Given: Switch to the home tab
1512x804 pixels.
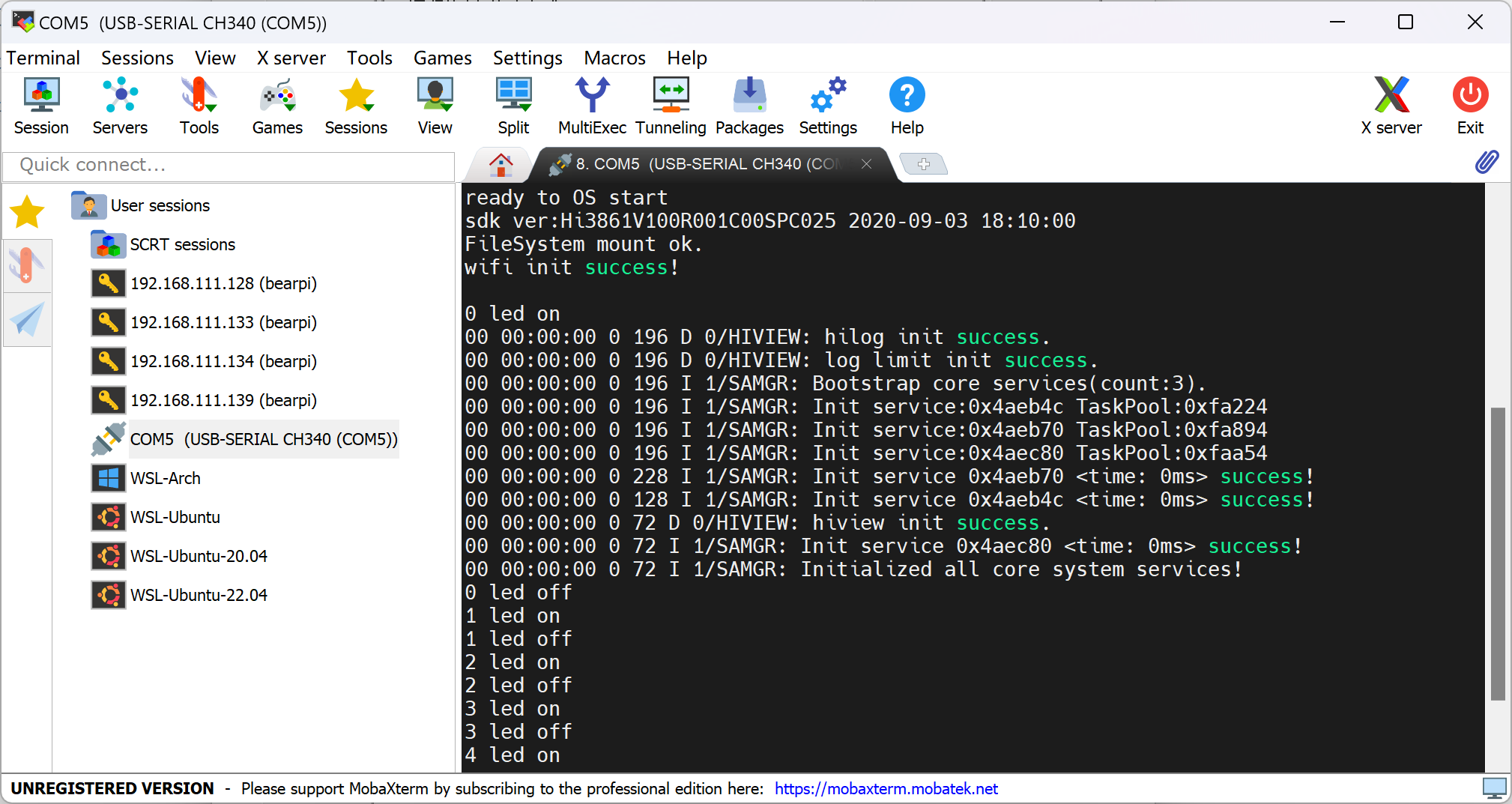Looking at the screenshot, I should click(x=501, y=164).
